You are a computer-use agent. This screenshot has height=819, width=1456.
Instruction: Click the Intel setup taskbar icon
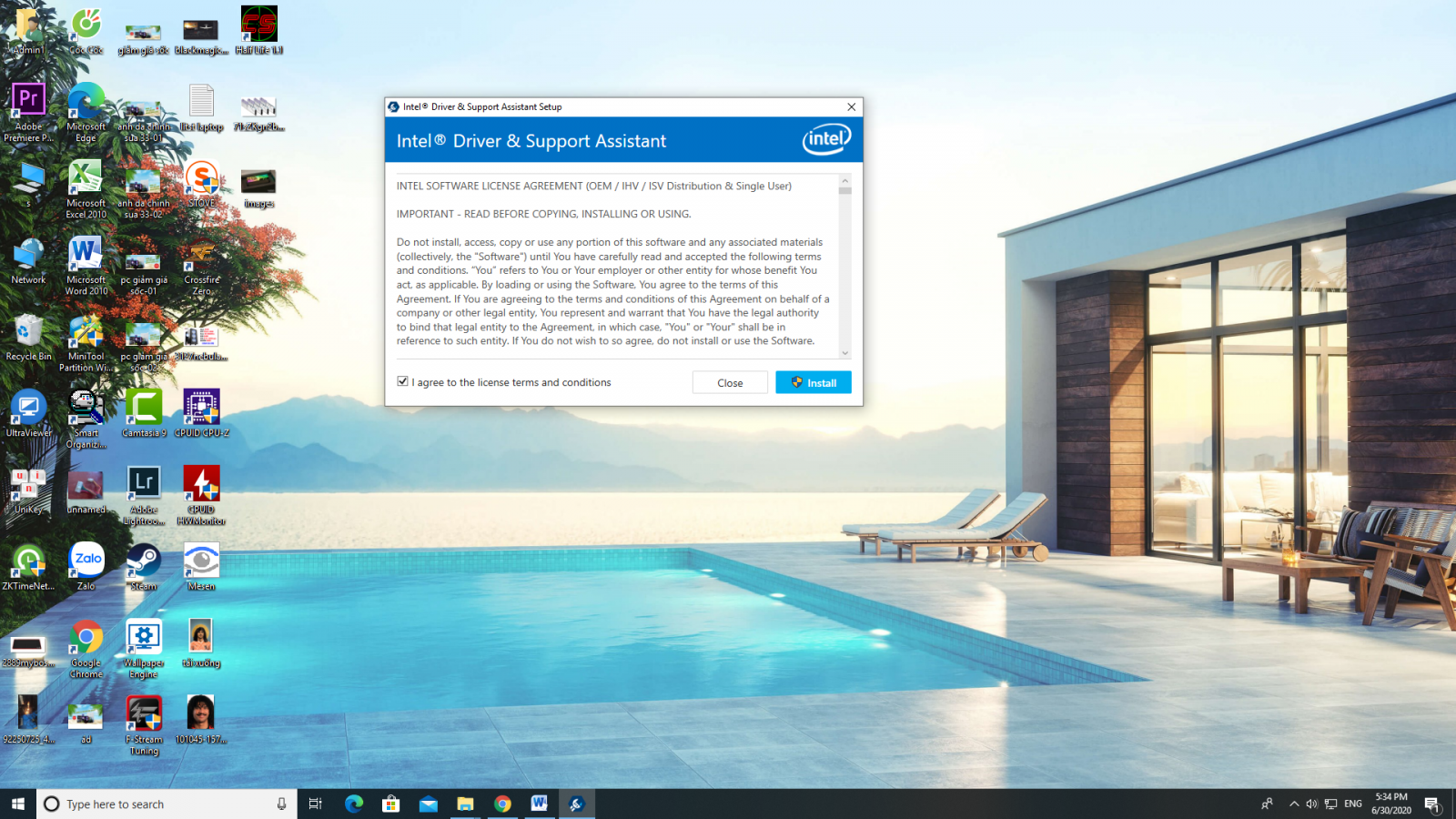[x=576, y=804]
